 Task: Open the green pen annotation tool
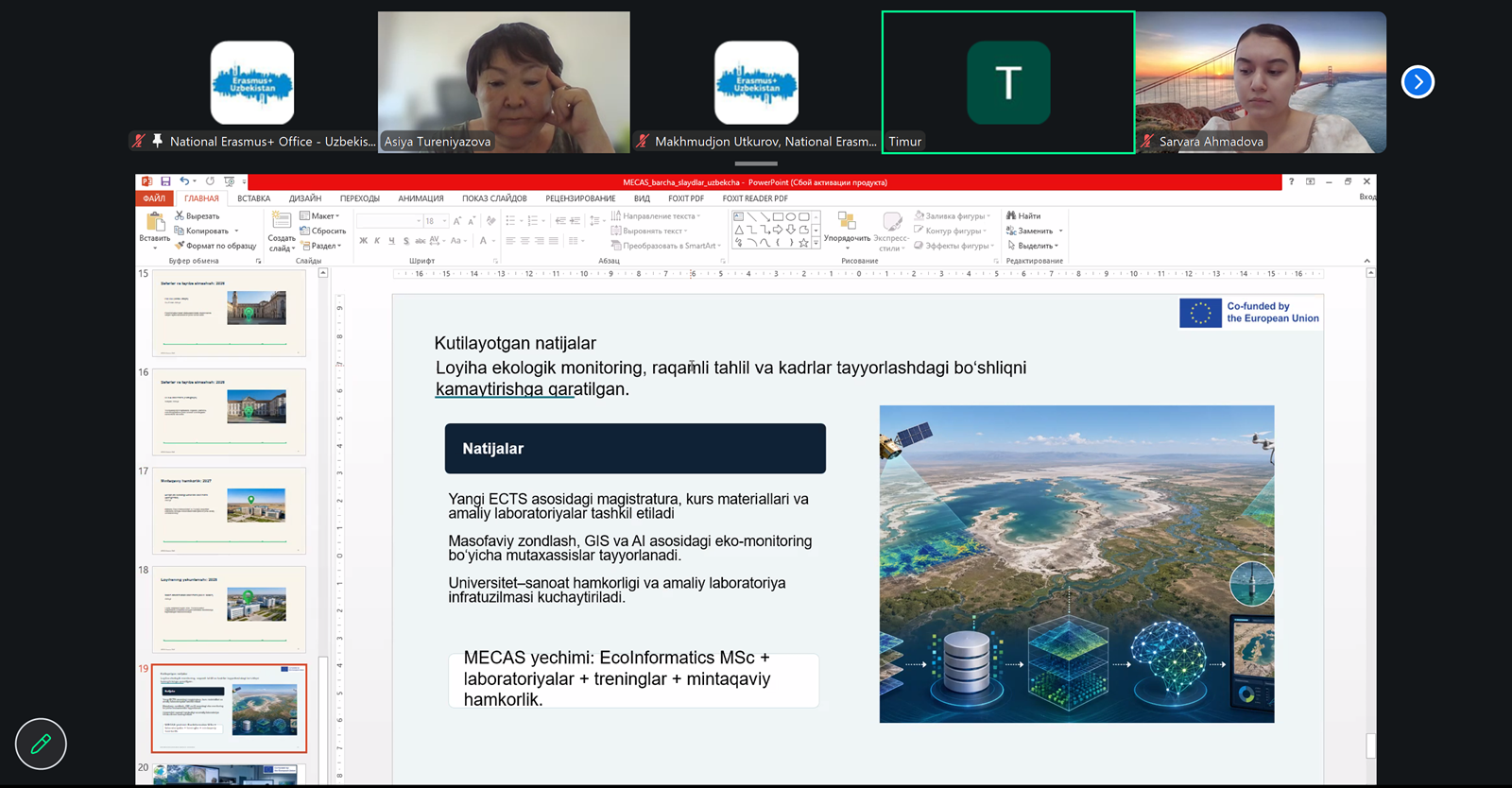(41, 745)
